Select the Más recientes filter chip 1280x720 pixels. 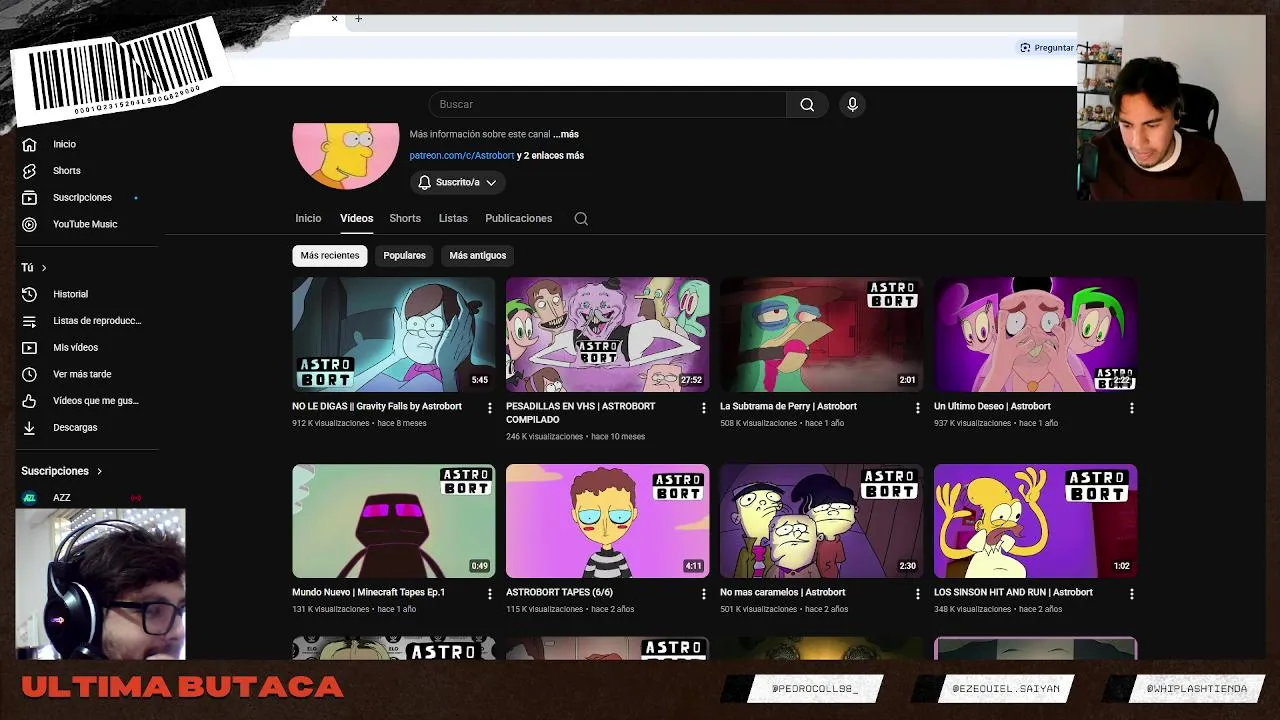(x=330, y=255)
